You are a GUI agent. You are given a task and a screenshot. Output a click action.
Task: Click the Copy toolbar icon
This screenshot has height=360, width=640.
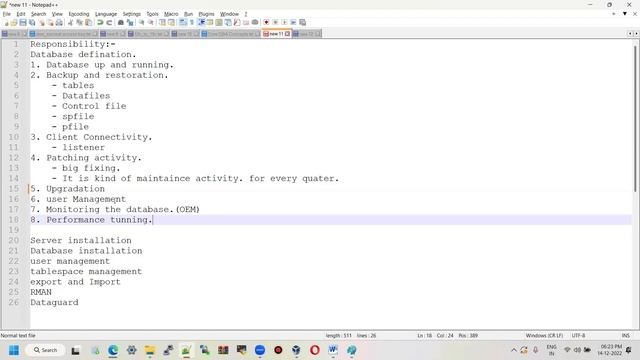pos(79,22)
